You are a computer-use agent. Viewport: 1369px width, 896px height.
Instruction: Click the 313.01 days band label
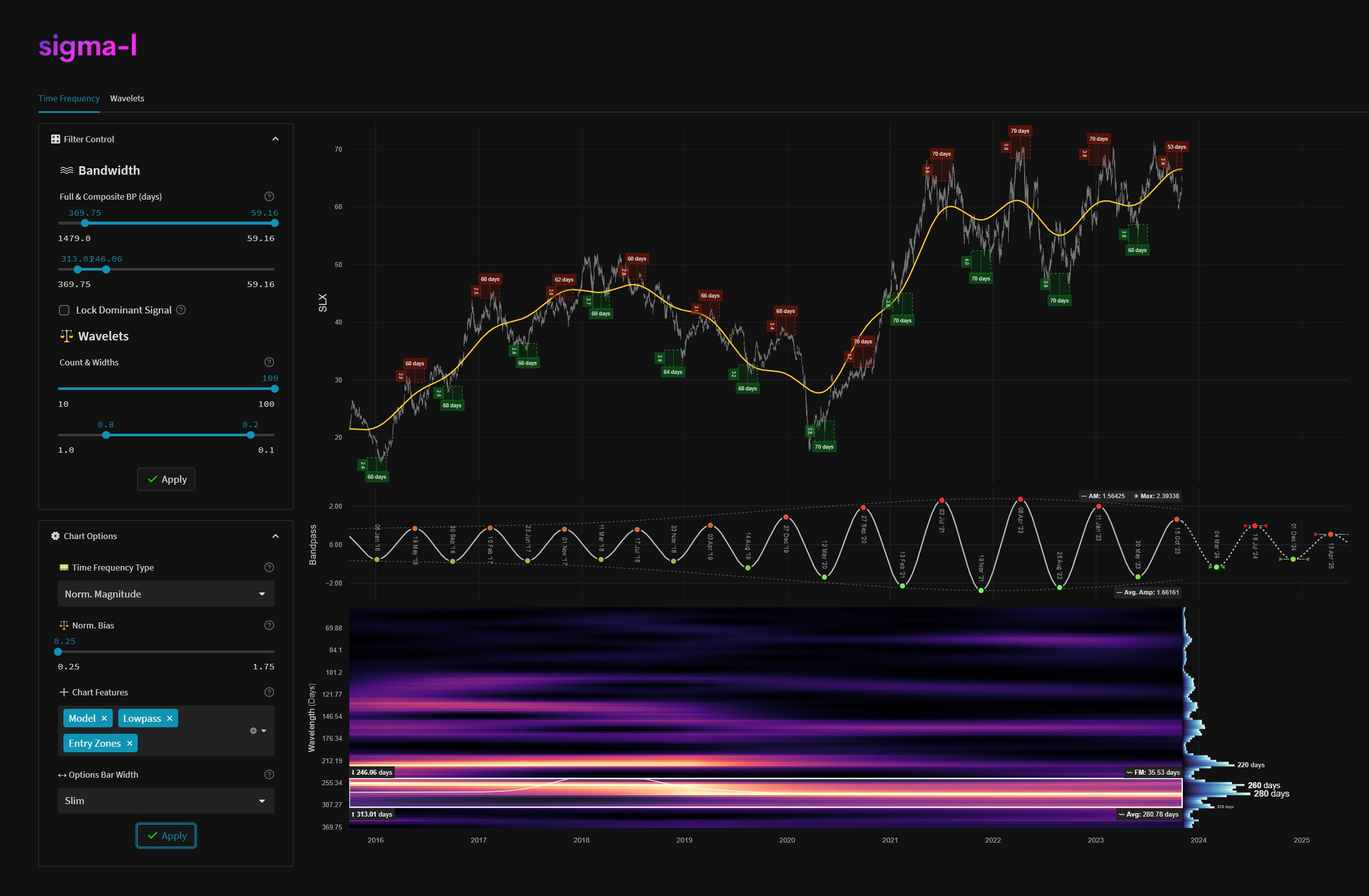coord(372,814)
